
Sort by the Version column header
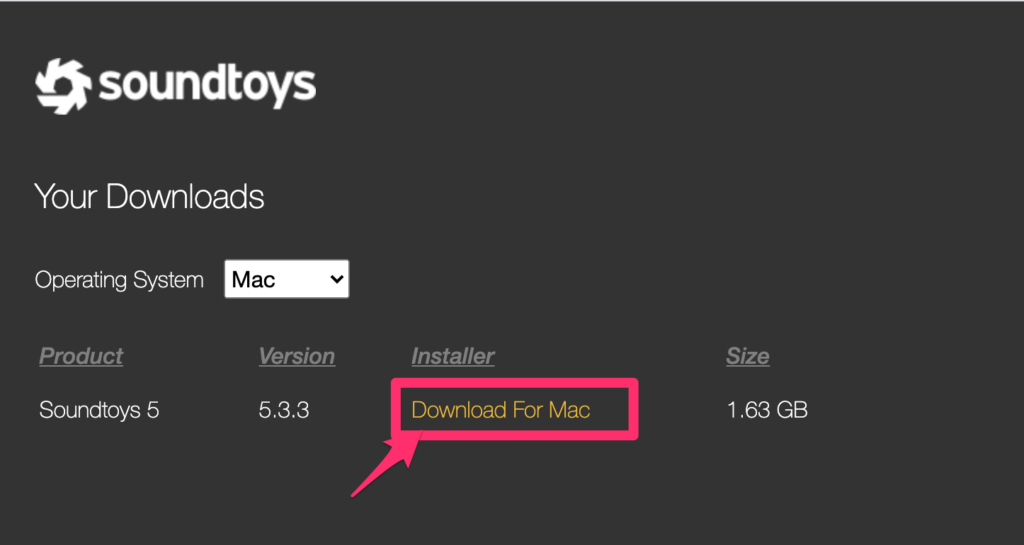point(296,356)
